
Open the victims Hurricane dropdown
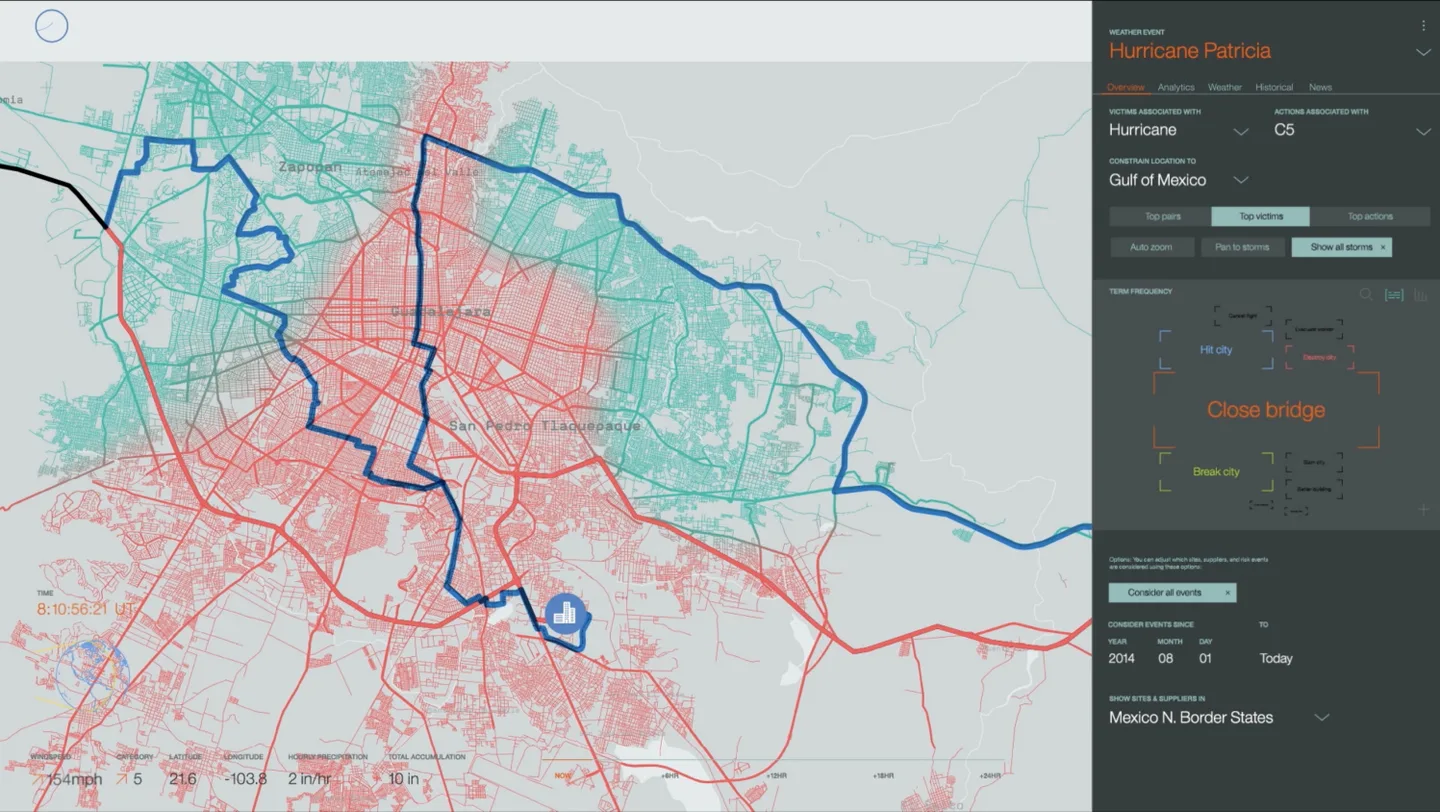[x=1241, y=132]
